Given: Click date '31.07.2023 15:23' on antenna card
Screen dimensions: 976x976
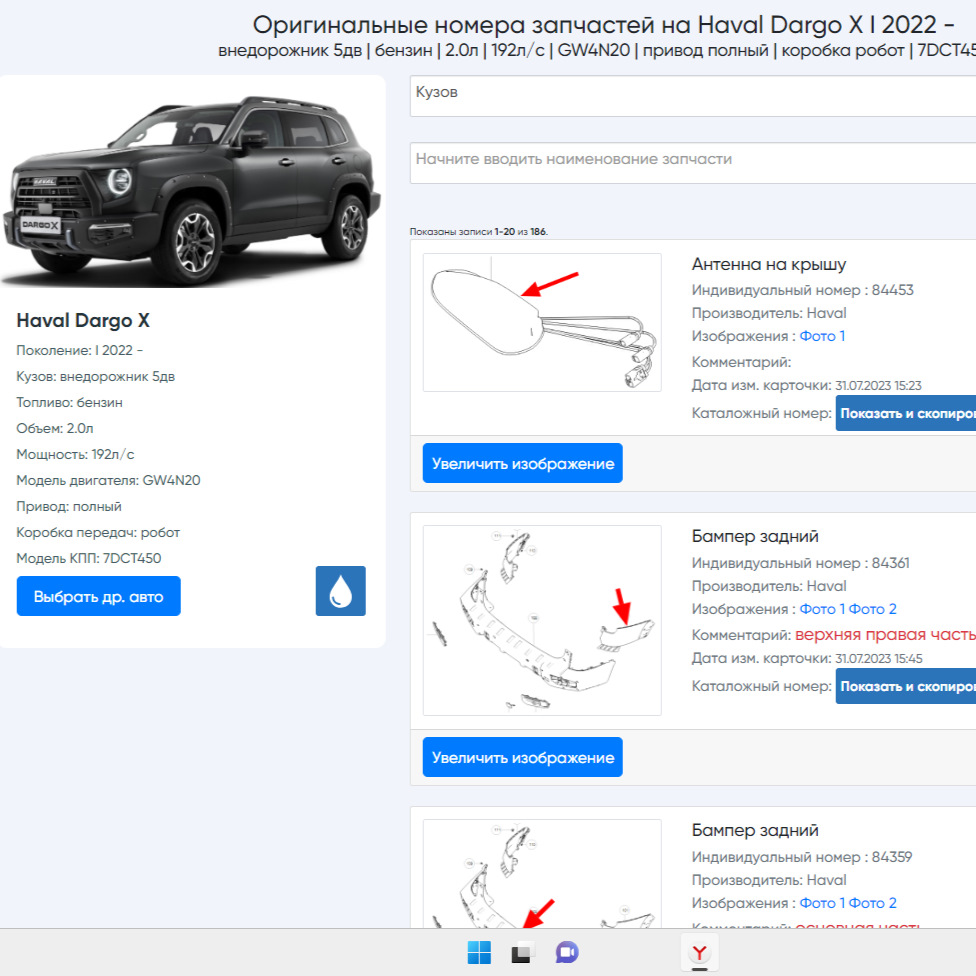Looking at the screenshot, I should coord(878,385).
